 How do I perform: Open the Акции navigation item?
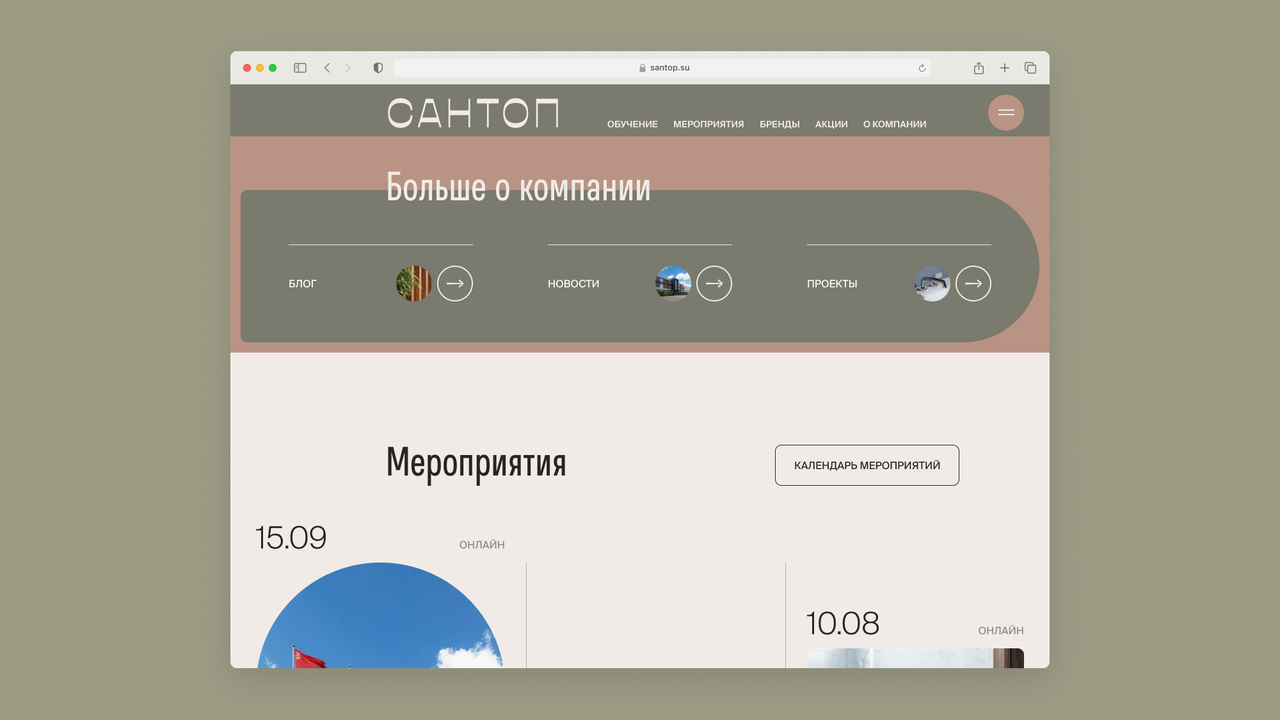tap(831, 125)
